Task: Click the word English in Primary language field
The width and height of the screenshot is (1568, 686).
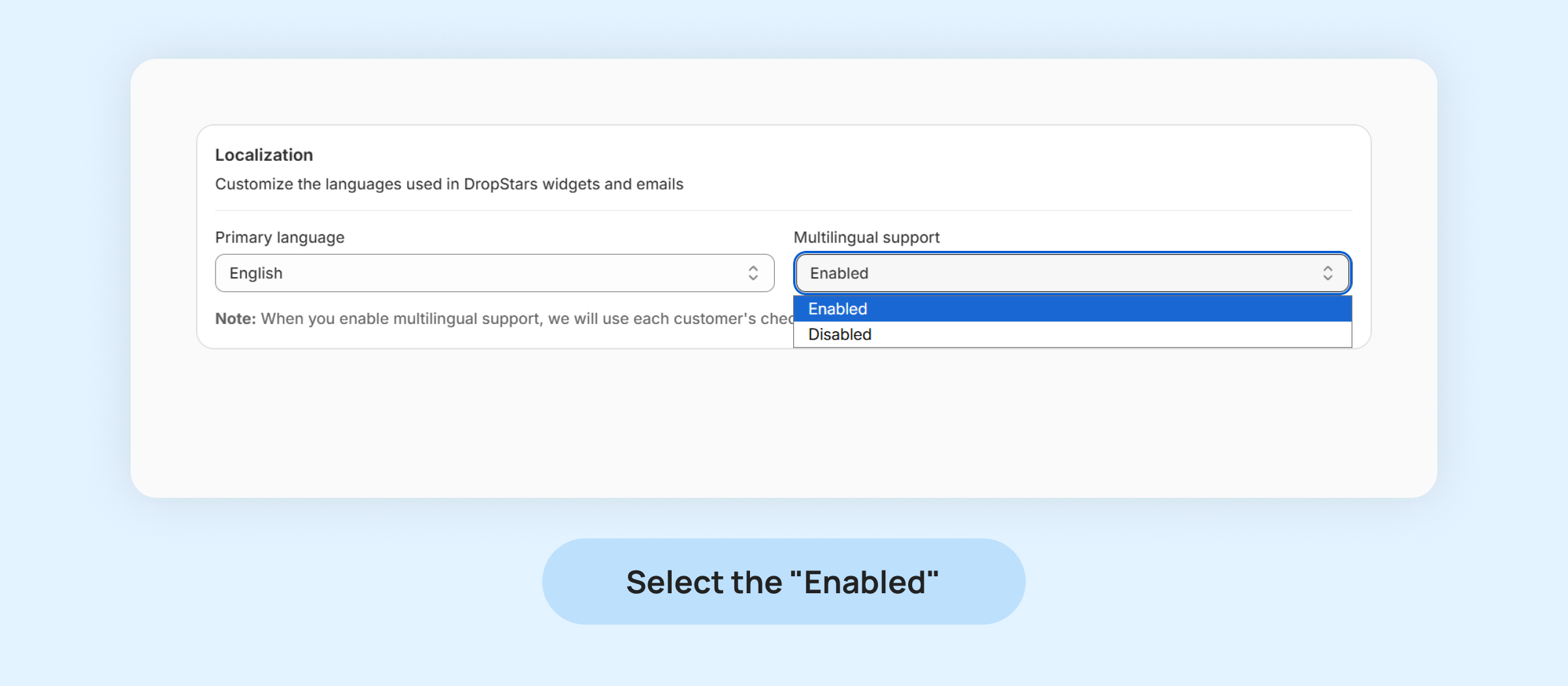Action: 256,273
